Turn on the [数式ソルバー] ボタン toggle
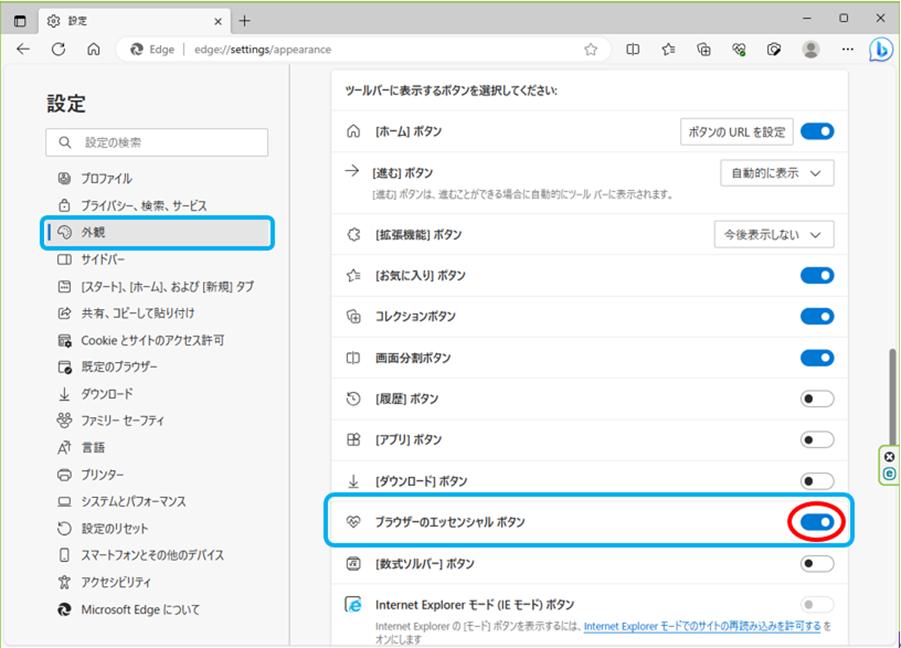The image size is (901, 648). [x=817, y=564]
